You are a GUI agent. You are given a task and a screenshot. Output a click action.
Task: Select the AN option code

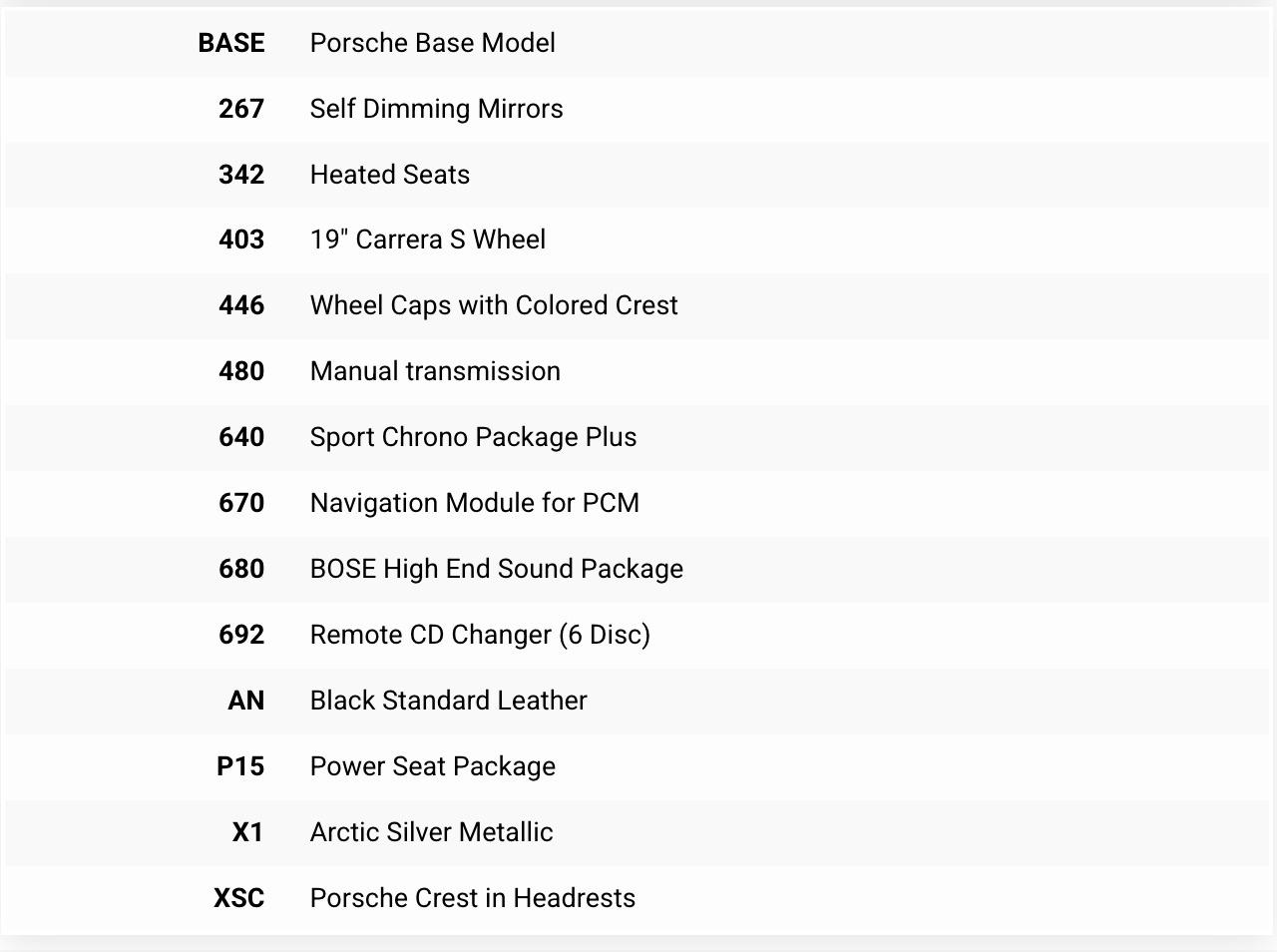pyautogui.click(x=245, y=701)
